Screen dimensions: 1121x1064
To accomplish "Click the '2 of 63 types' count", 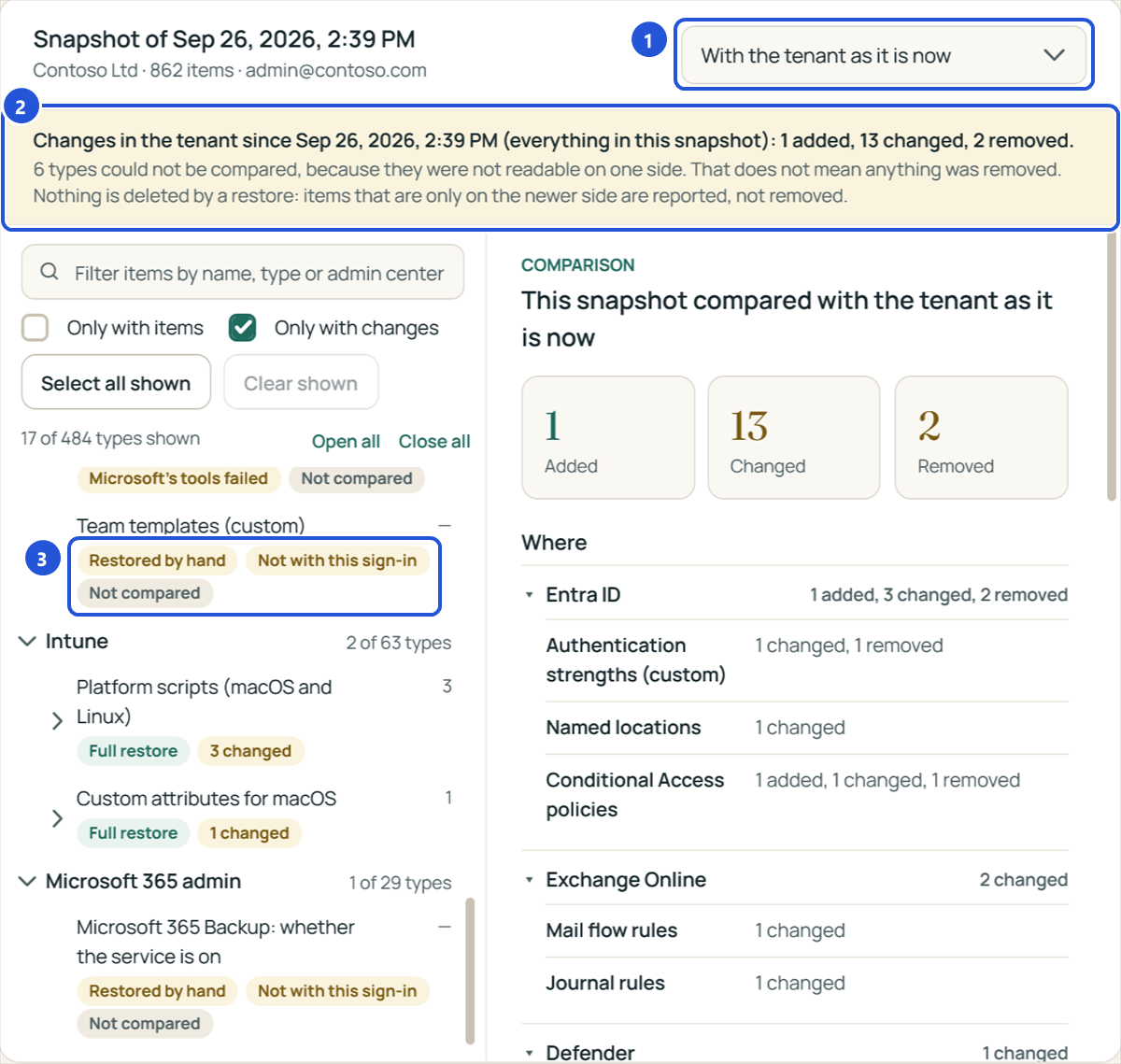I will pos(399,643).
